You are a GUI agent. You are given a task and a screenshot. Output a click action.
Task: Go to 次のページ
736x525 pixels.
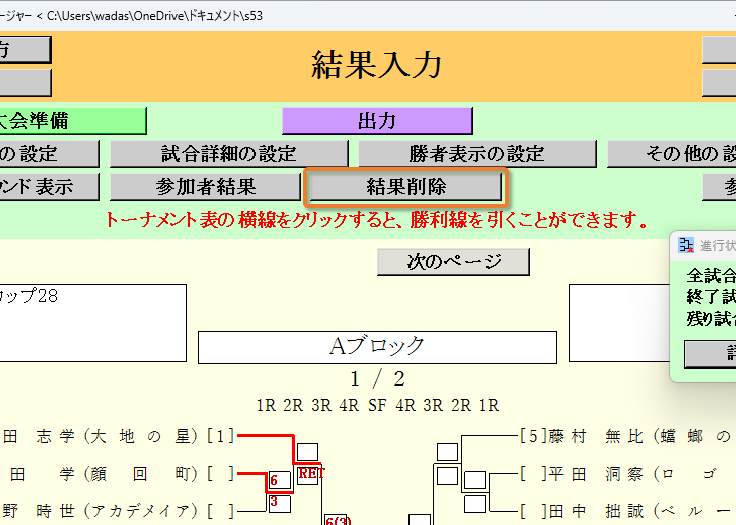click(453, 262)
